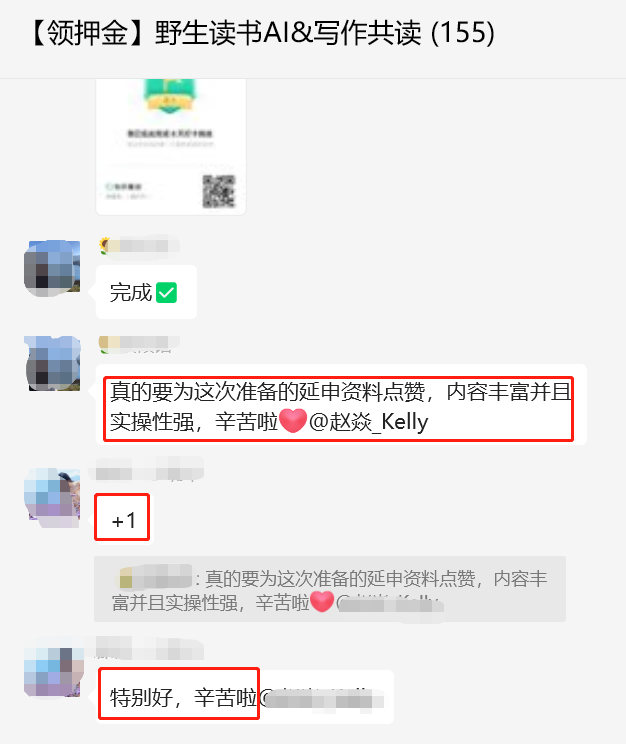Select the +1 message bubble
This screenshot has height=744, width=626.
[x=123, y=517]
